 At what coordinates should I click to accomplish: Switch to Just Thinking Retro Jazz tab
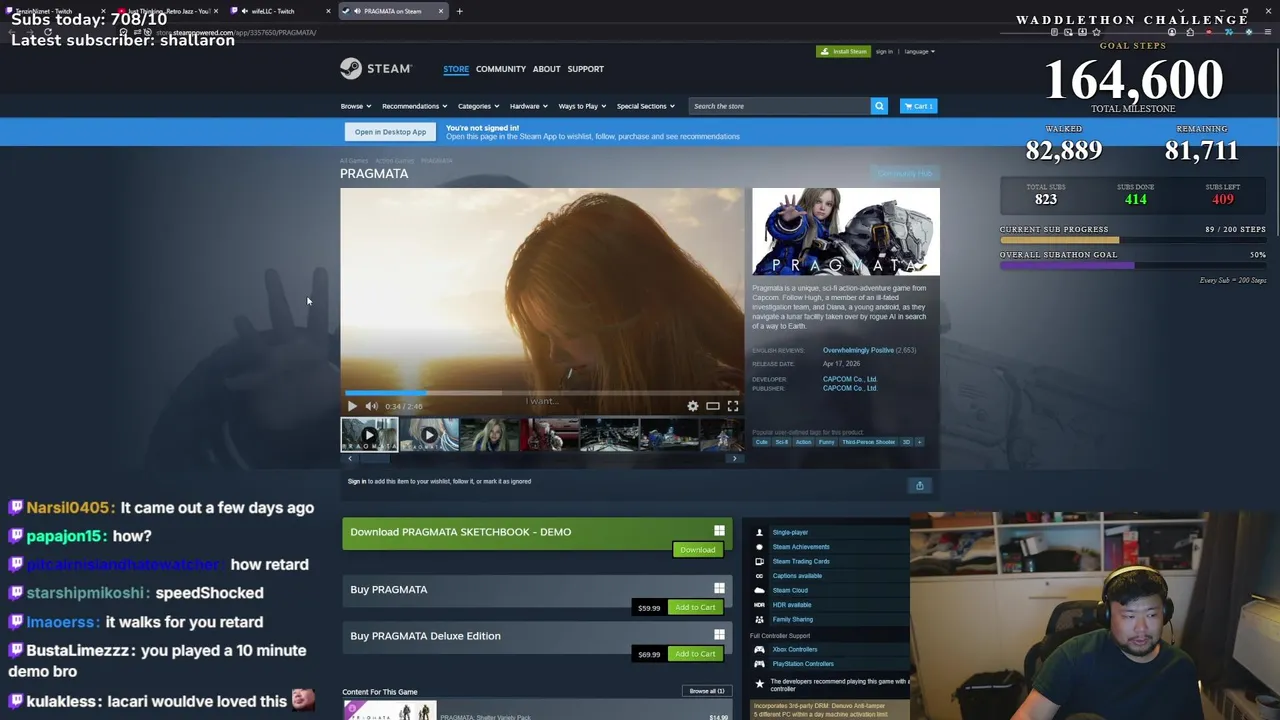point(168,11)
